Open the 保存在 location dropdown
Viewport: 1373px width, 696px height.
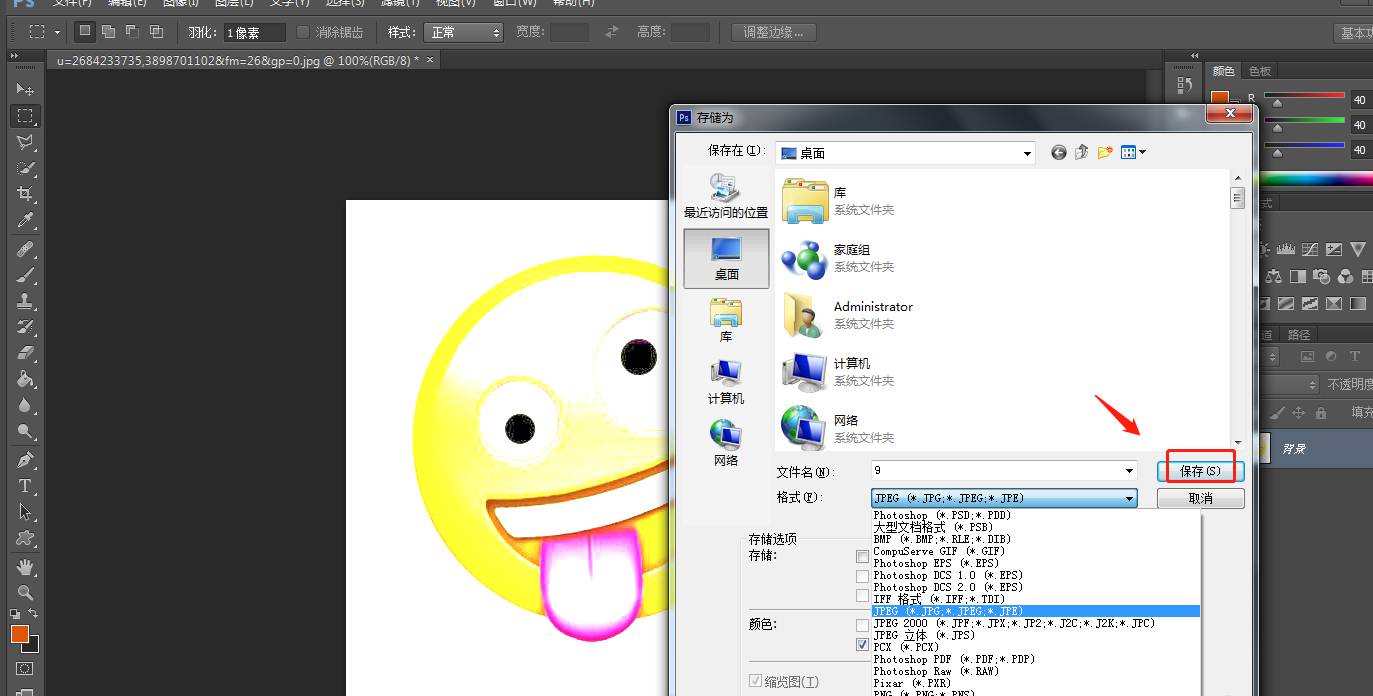point(1027,154)
